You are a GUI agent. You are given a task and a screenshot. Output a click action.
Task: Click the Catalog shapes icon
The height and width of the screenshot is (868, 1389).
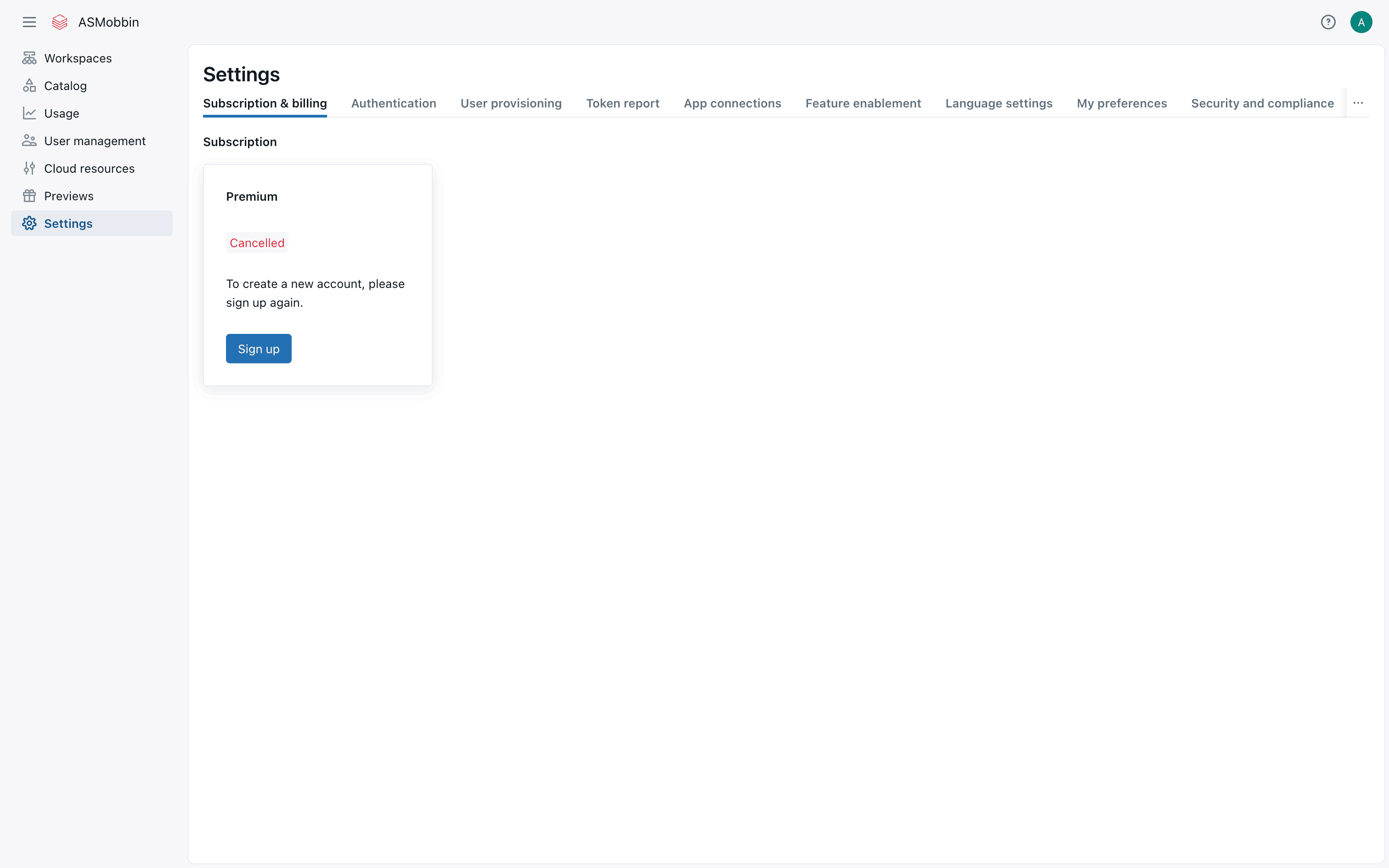pos(29,85)
